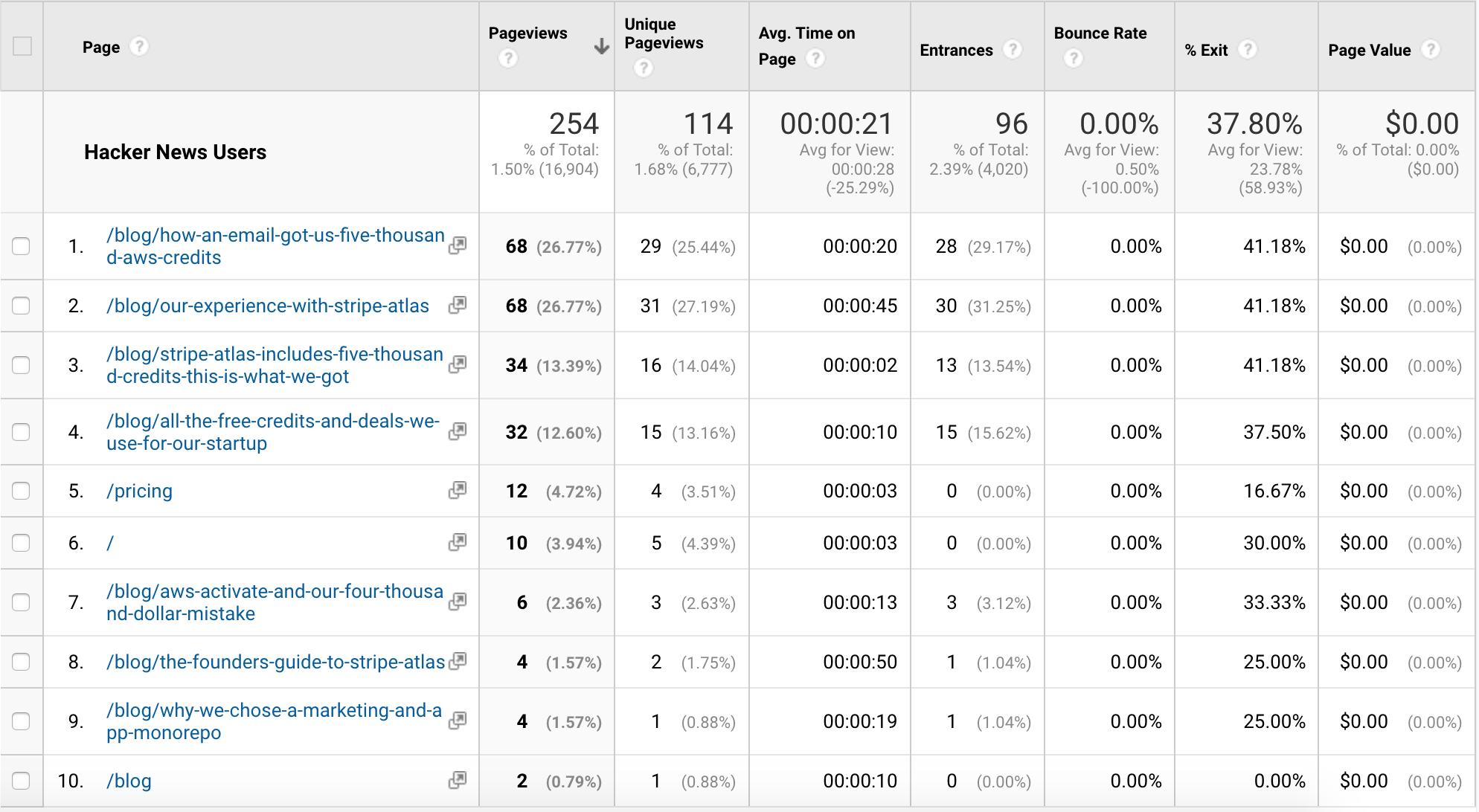The height and width of the screenshot is (812, 1479).
Task: Select average time value 00:00:21
Action: pos(836,123)
